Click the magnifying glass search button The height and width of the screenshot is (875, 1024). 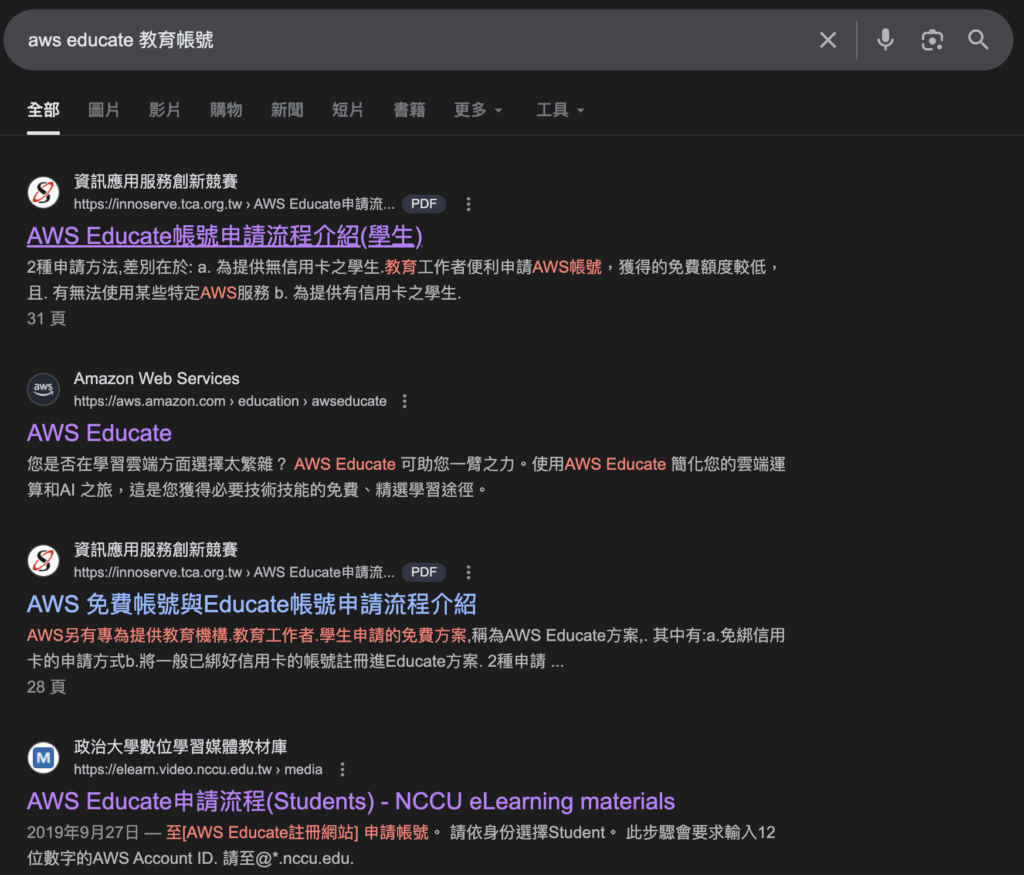coord(978,40)
